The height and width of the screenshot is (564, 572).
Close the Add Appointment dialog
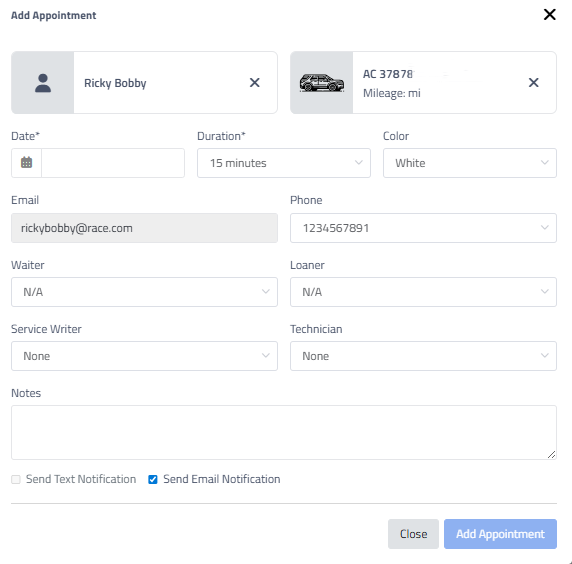tap(549, 15)
